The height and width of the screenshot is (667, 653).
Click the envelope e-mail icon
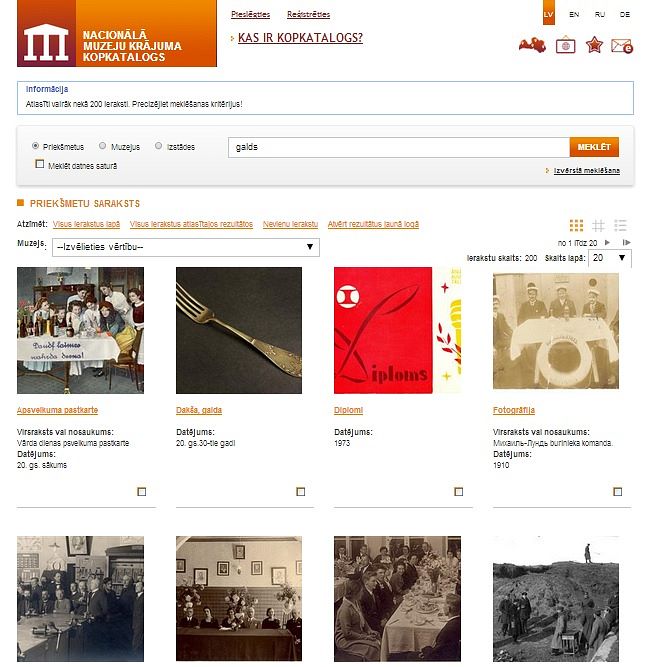pos(622,46)
